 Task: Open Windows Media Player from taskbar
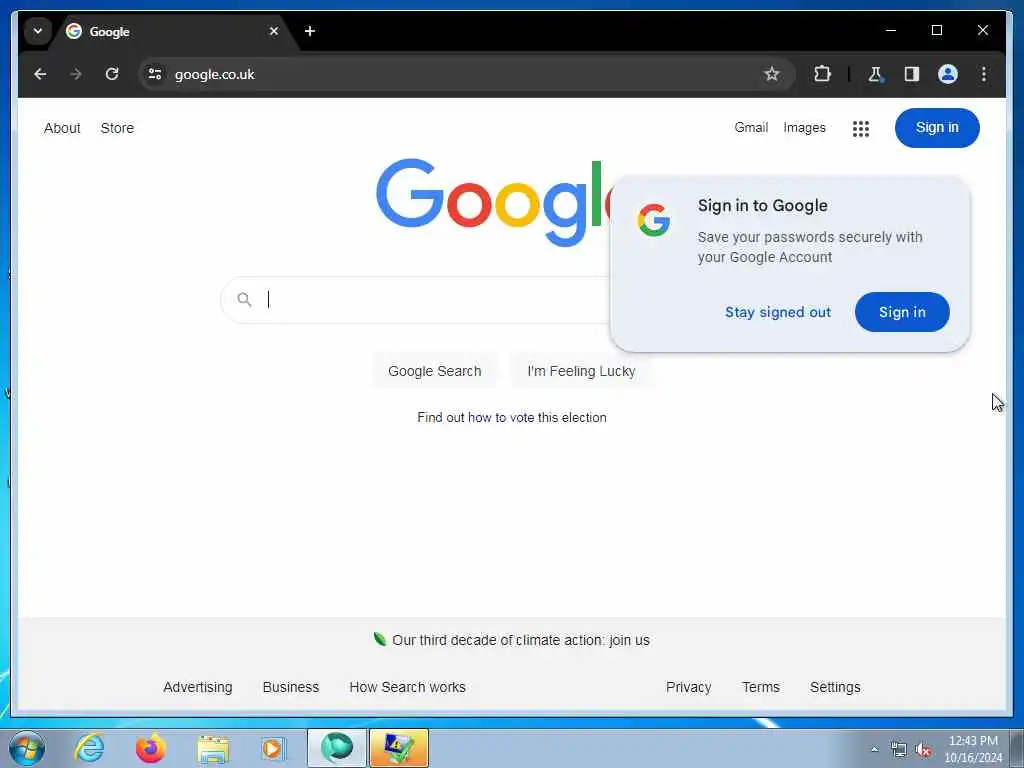(x=274, y=748)
